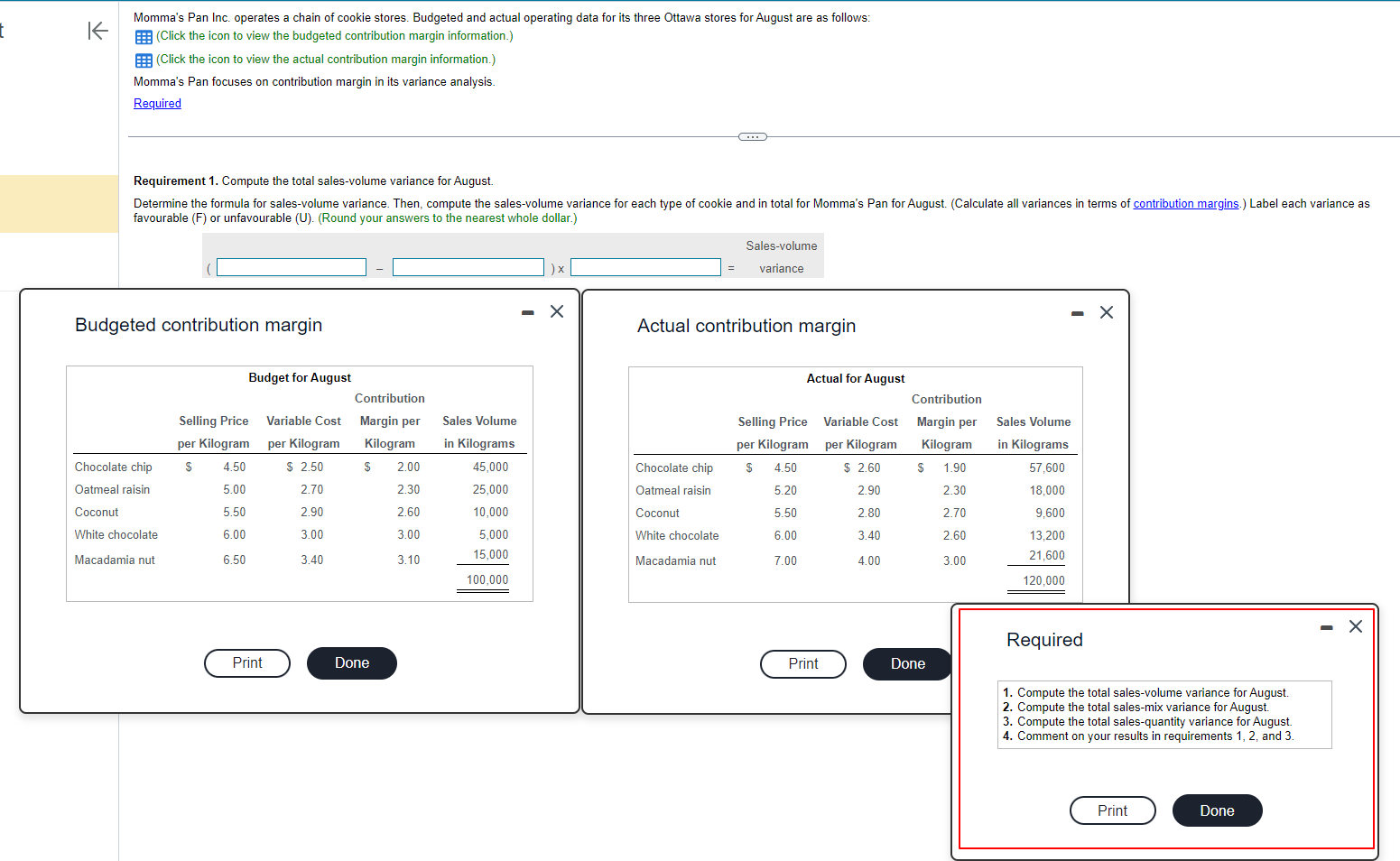Close the Actual contribution margin dialog

point(1107,312)
